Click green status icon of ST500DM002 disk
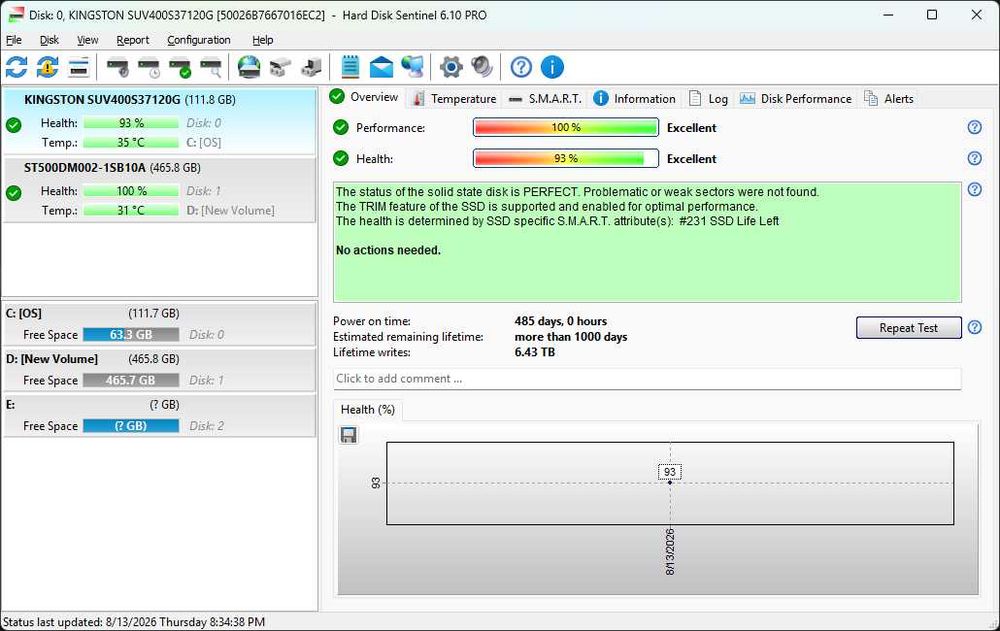 pyautogui.click(x=14, y=193)
